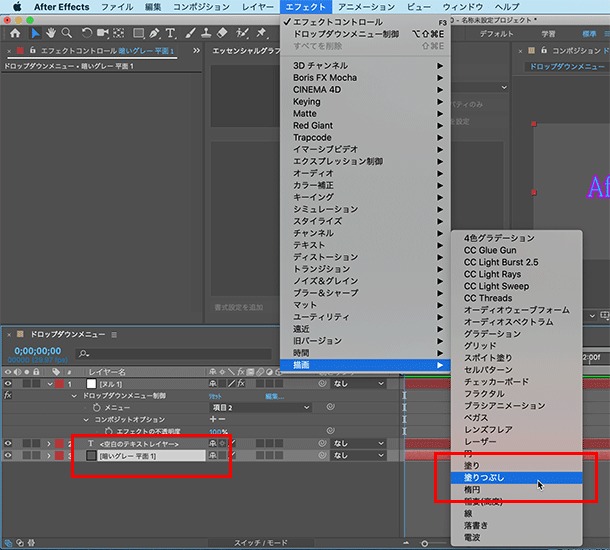Image resolution: width=610 pixels, height=550 pixels.
Task: Choose 4色グラデーション in the submenu
Action: [516, 238]
